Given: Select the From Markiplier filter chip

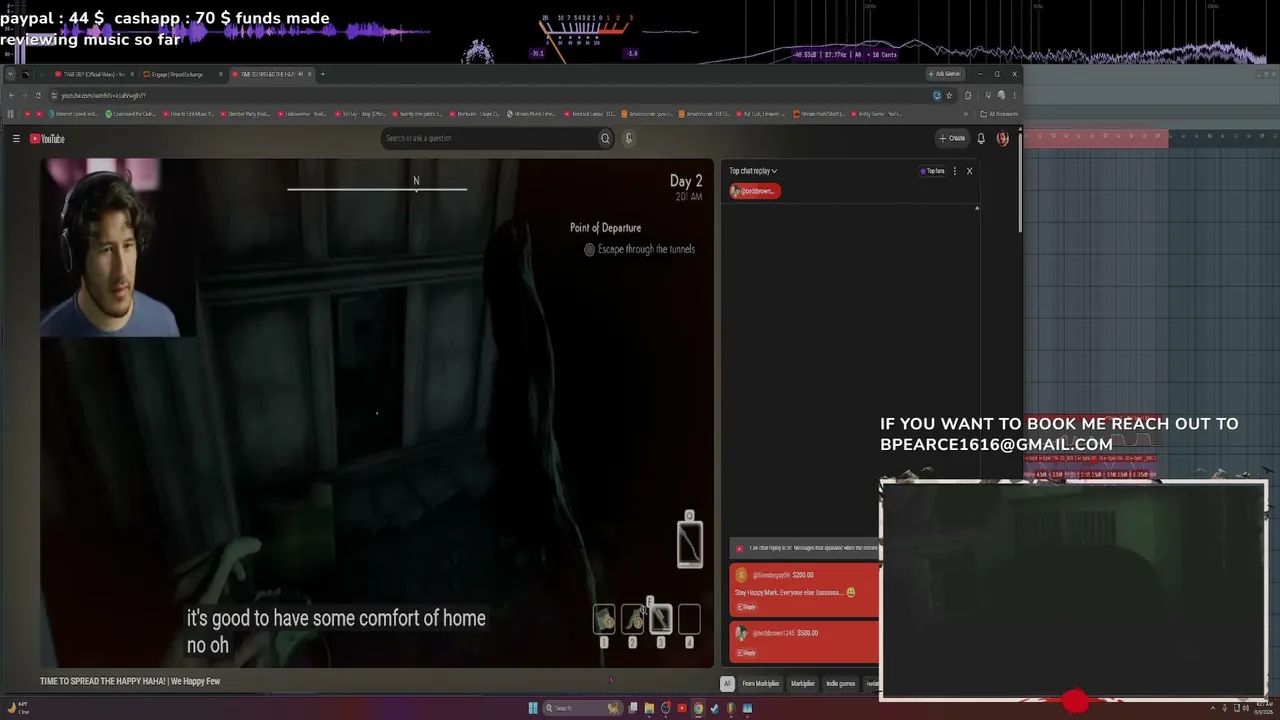Looking at the screenshot, I should [x=761, y=684].
